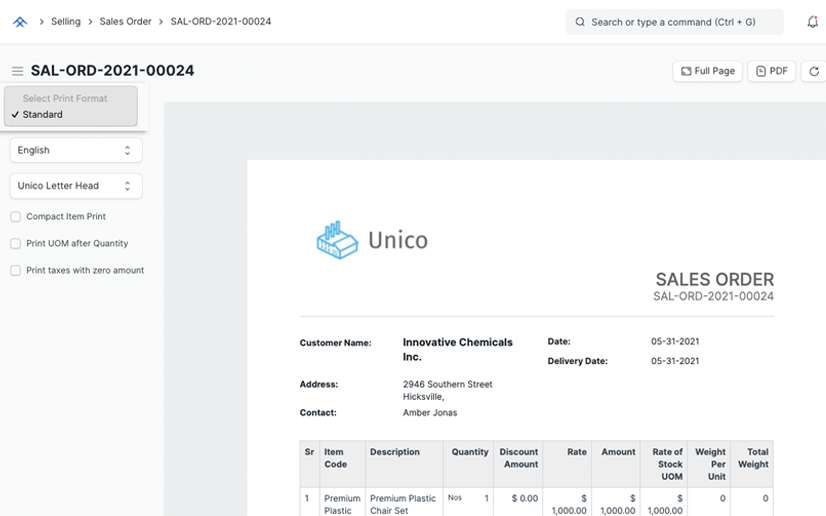Expand the Unico Letter Head dropdown
The image size is (826, 516).
coord(76,186)
